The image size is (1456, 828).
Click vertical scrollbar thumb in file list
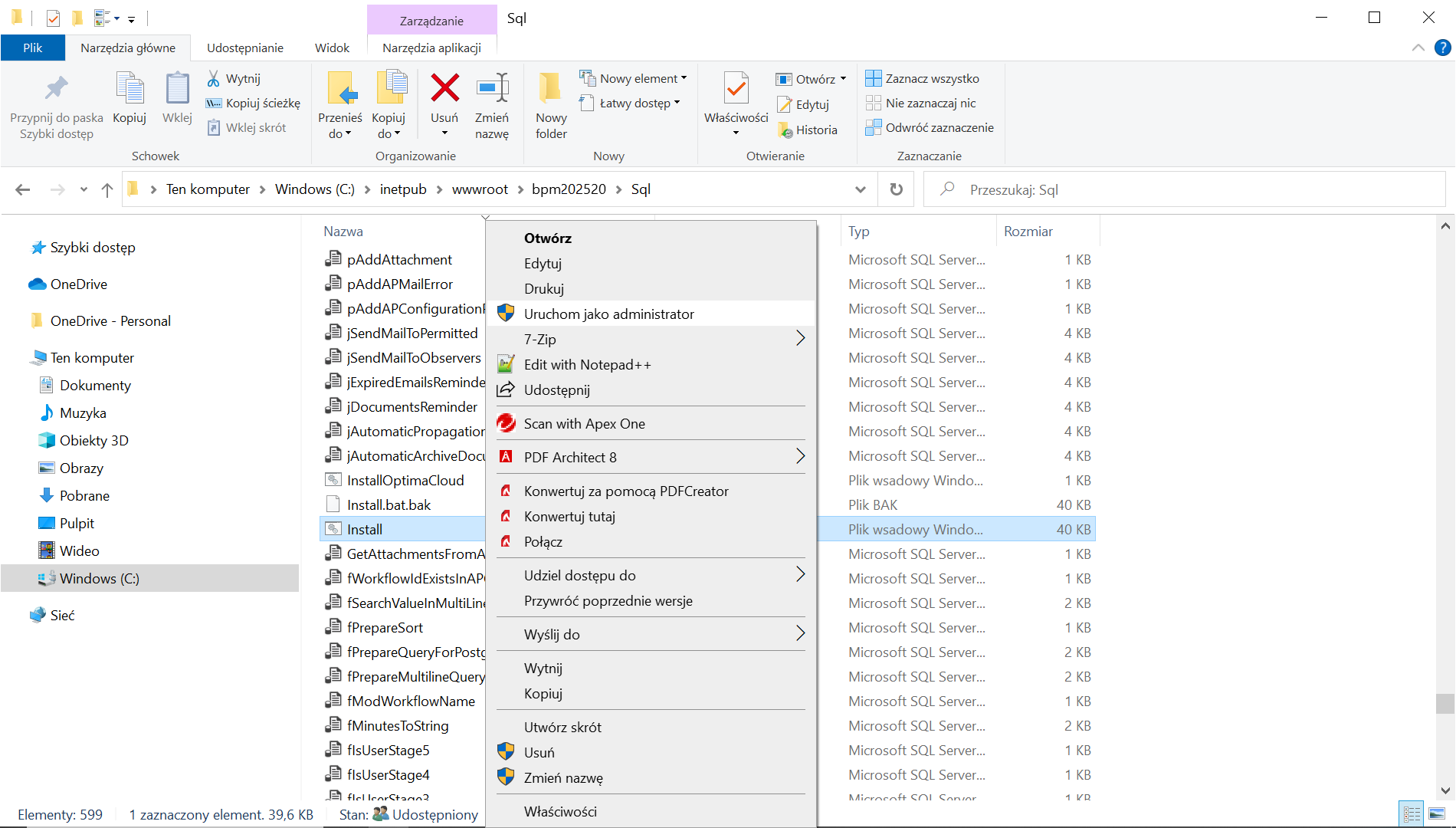pos(1445,704)
